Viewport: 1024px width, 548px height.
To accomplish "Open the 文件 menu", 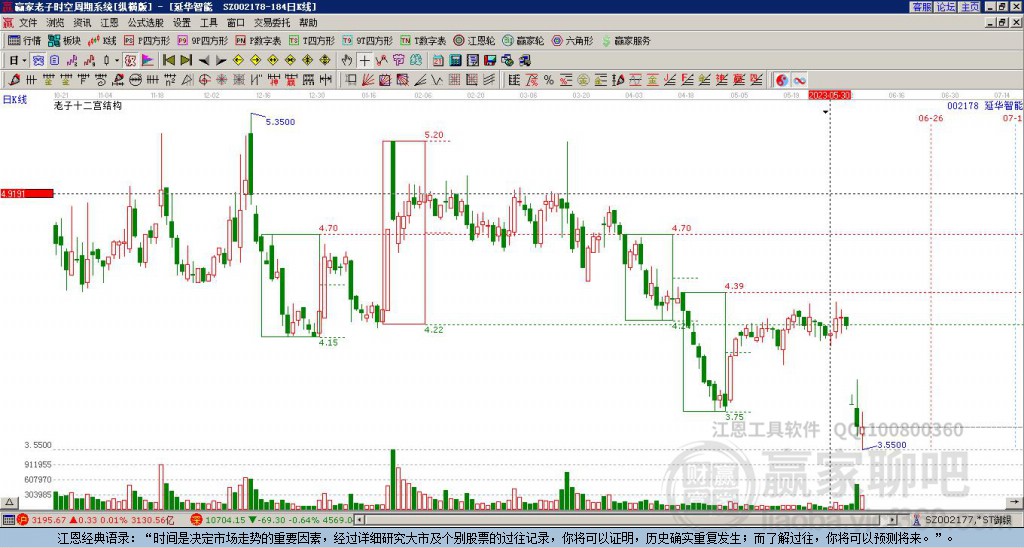I will coord(28,23).
